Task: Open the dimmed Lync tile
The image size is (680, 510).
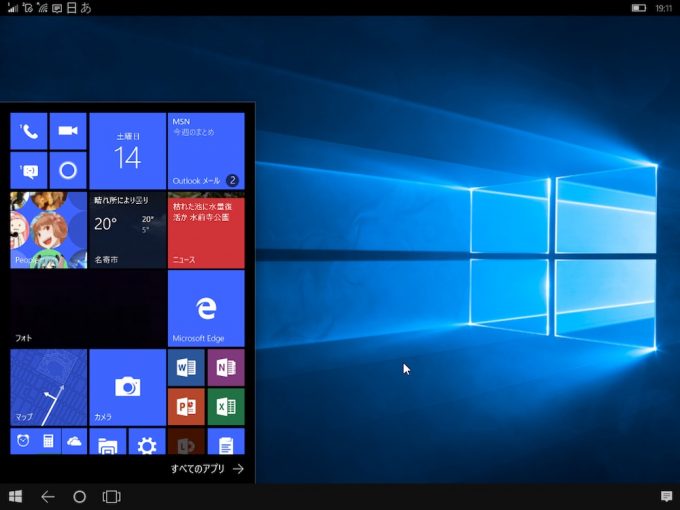Action: click(186, 441)
